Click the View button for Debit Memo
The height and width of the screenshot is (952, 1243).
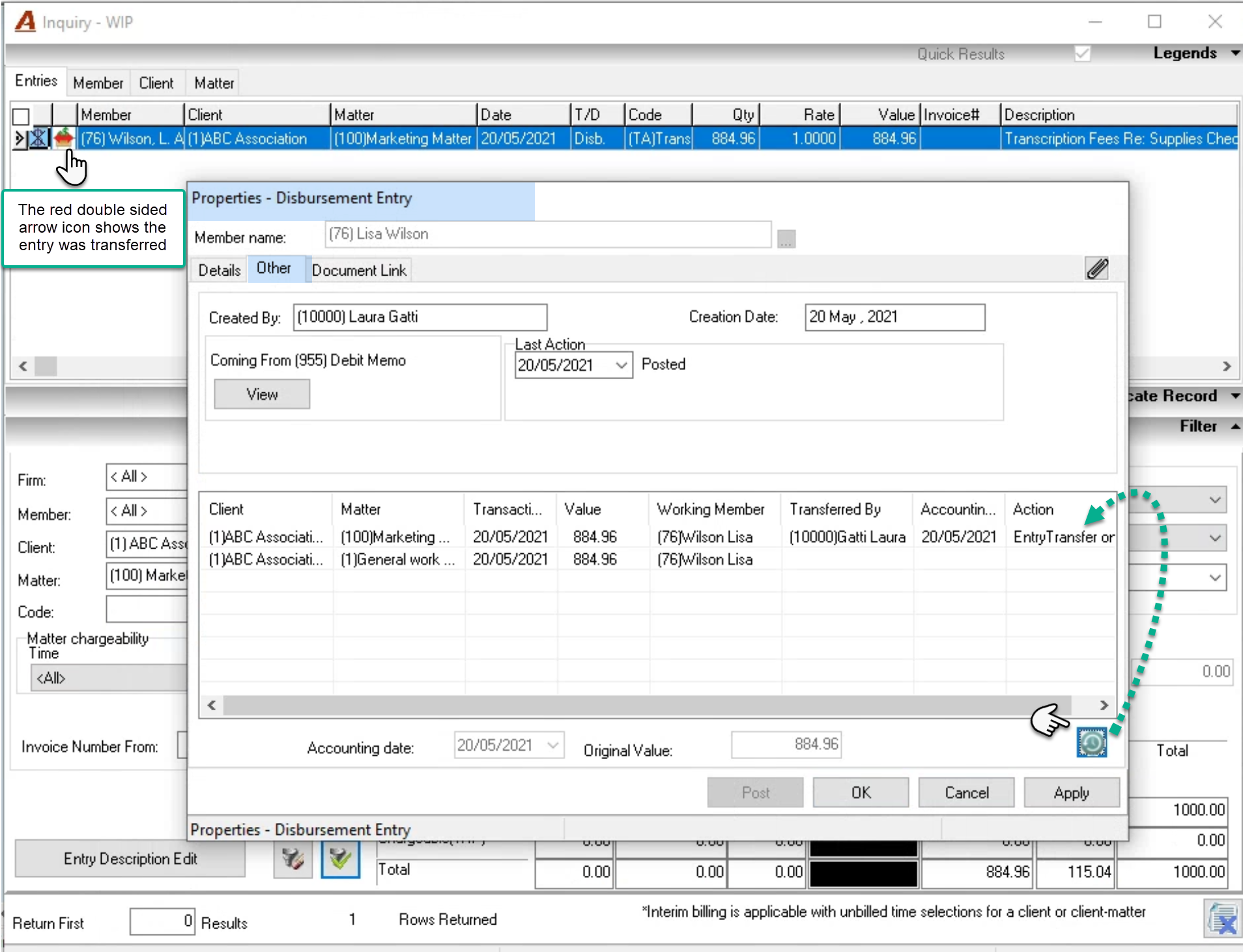(262, 394)
